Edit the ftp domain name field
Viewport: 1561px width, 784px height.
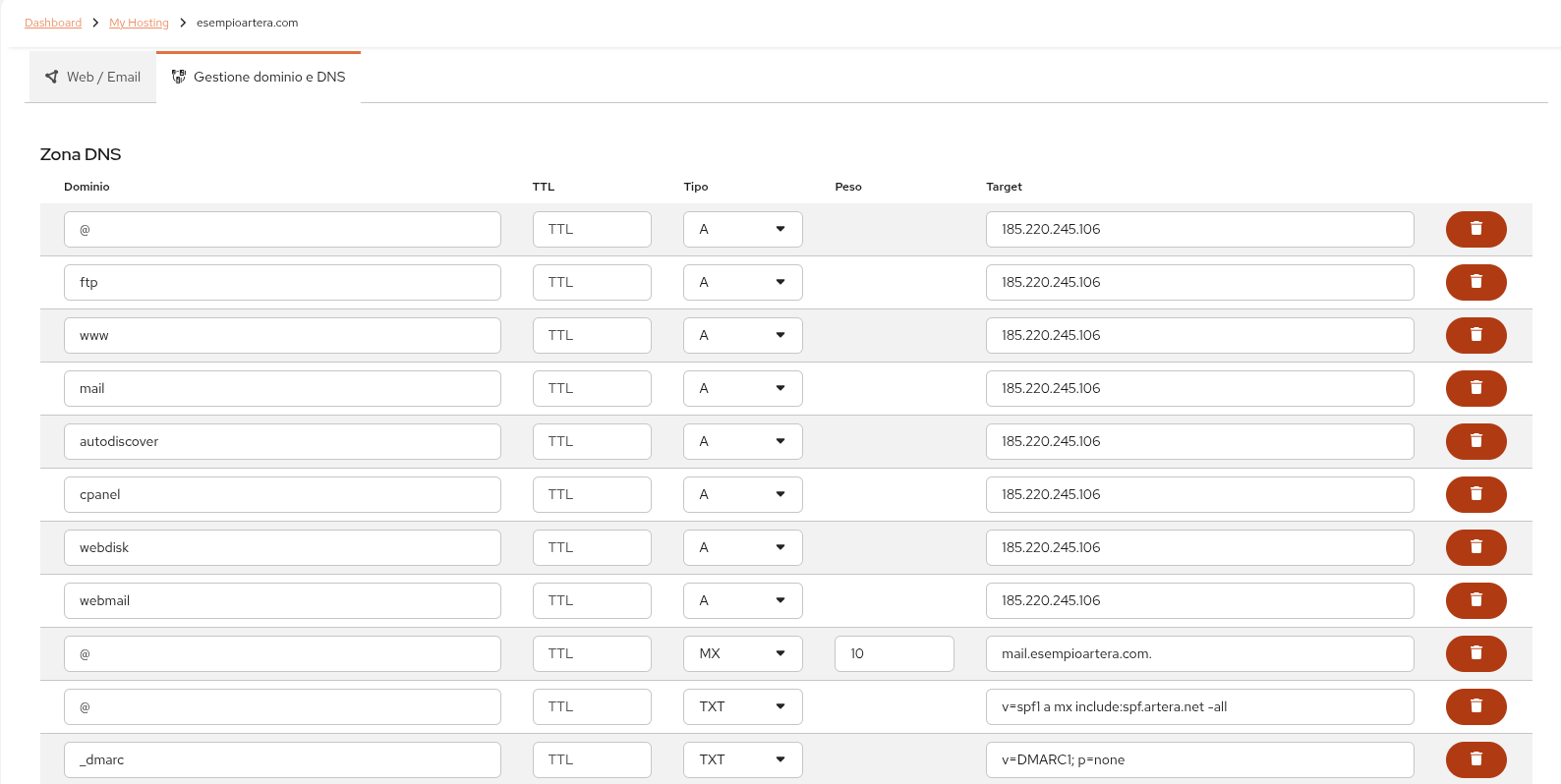click(282, 282)
